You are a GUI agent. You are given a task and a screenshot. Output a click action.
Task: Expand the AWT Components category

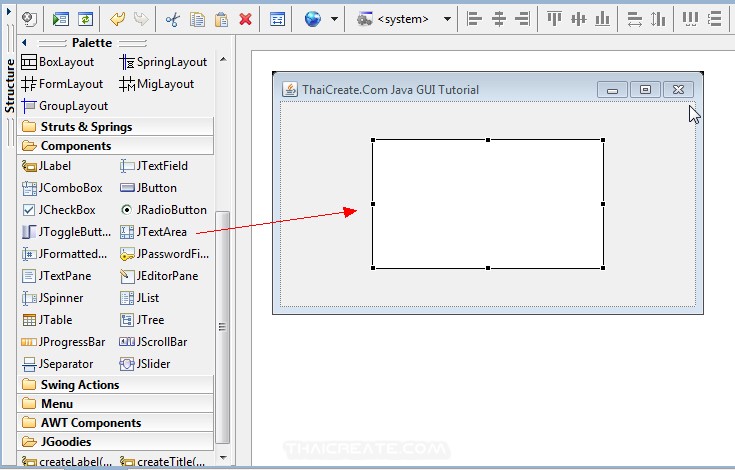pyautogui.click(x=115, y=423)
